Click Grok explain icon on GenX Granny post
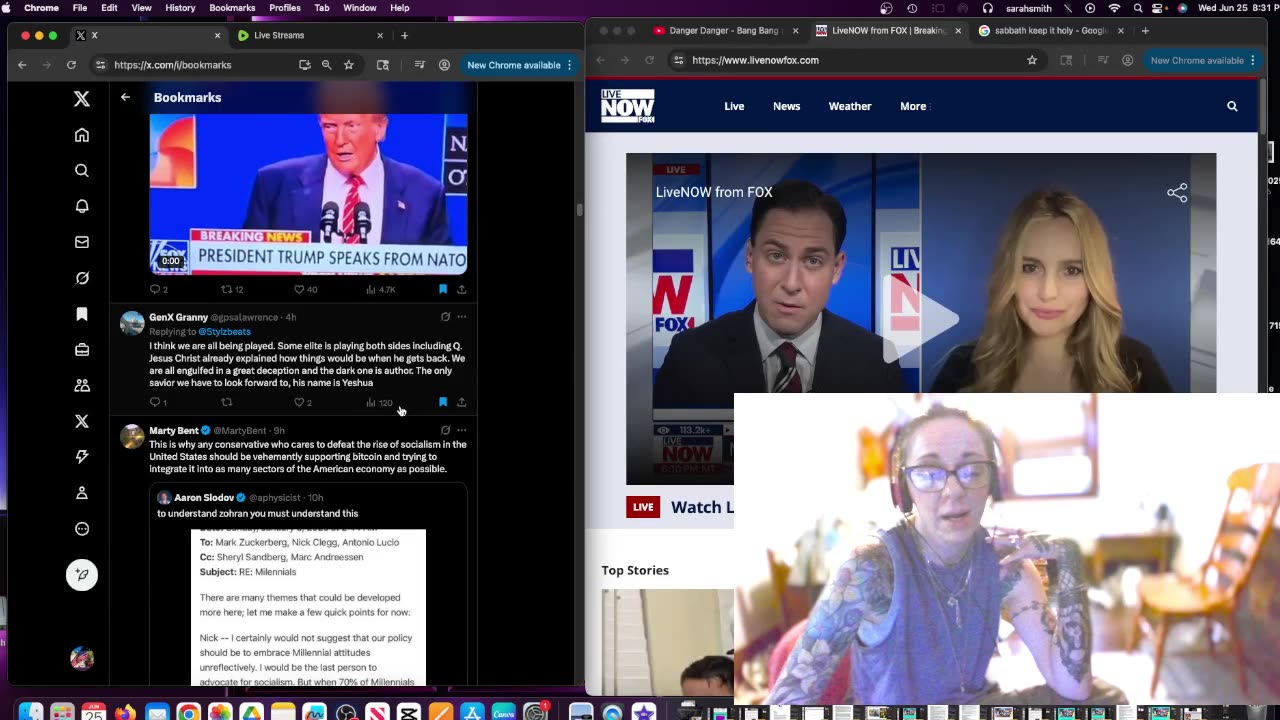The width and height of the screenshot is (1280, 720). pos(445,317)
